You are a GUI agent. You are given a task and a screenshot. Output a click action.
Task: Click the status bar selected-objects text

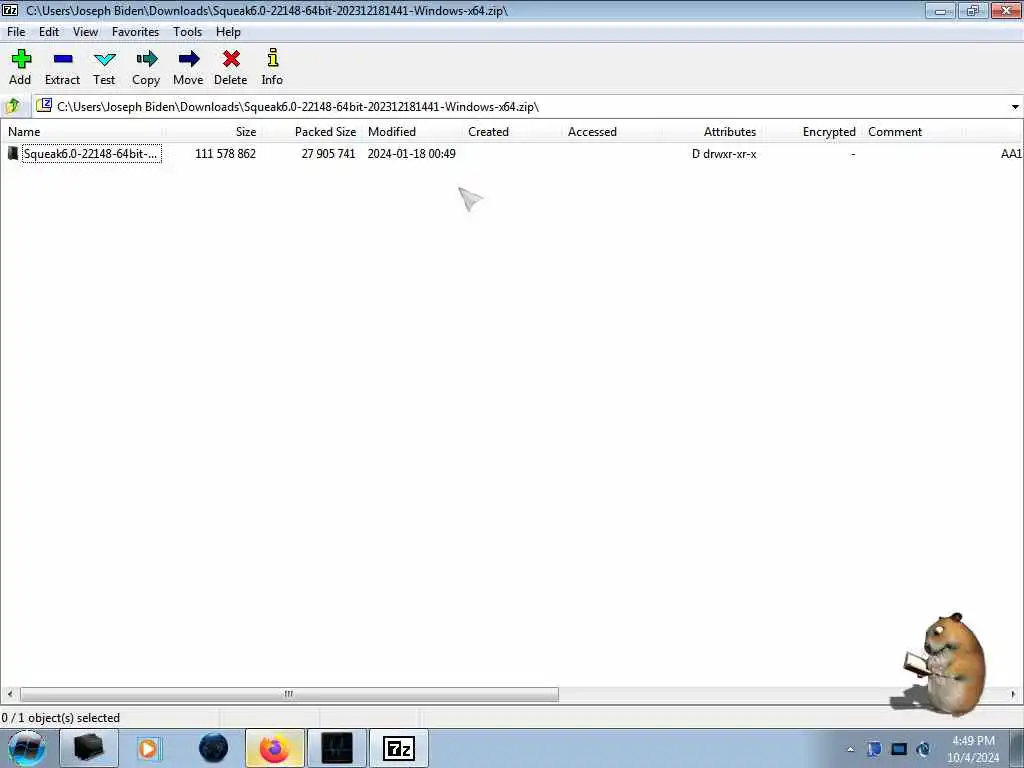pyautogui.click(x=61, y=718)
